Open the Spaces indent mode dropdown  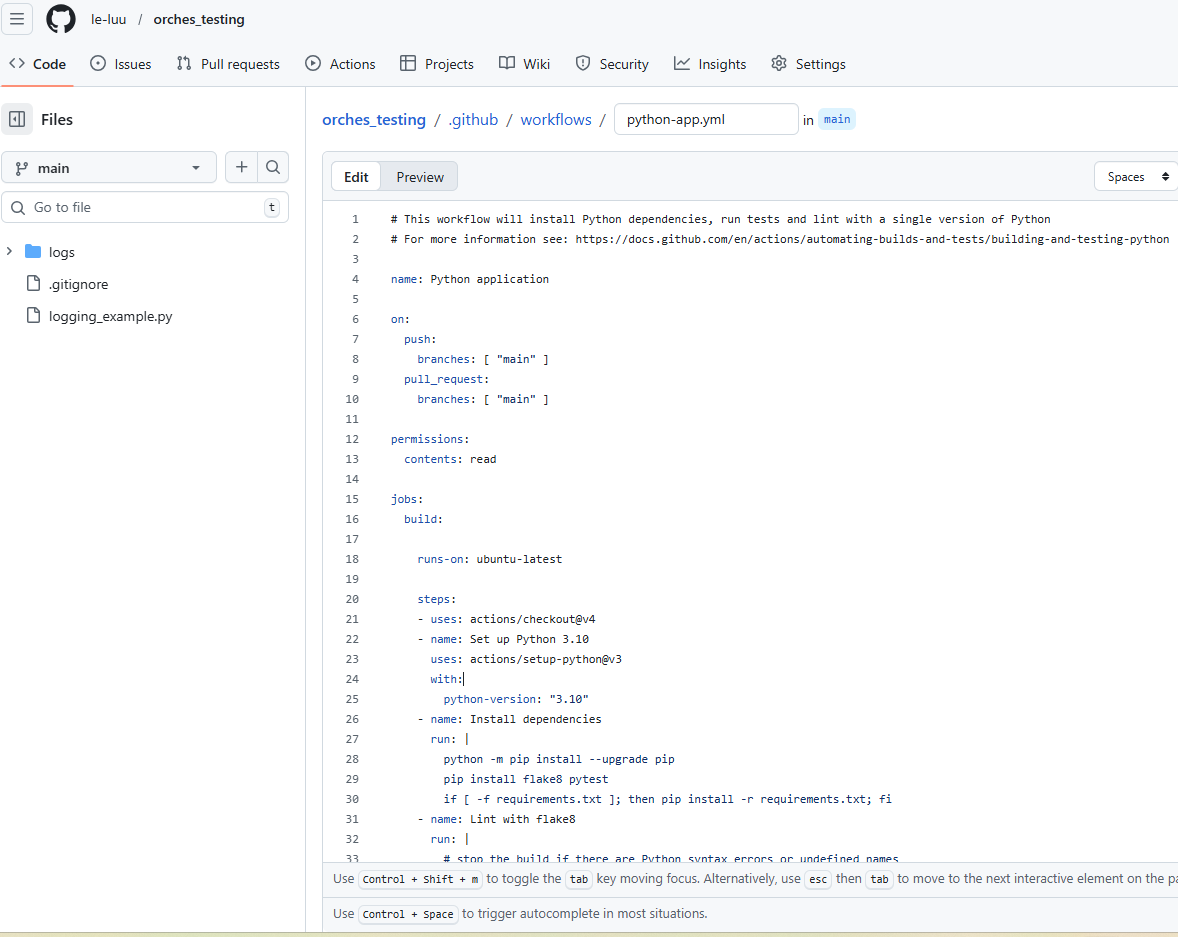[1137, 177]
